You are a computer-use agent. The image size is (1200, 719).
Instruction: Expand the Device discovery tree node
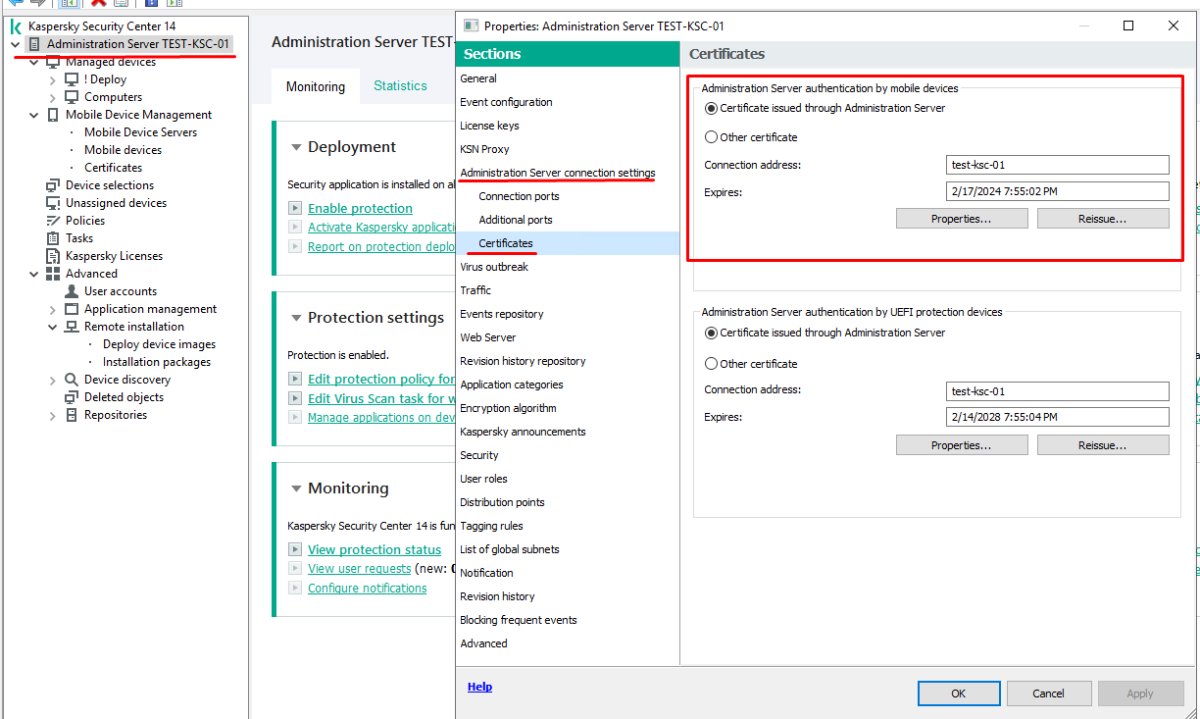click(53, 380)
